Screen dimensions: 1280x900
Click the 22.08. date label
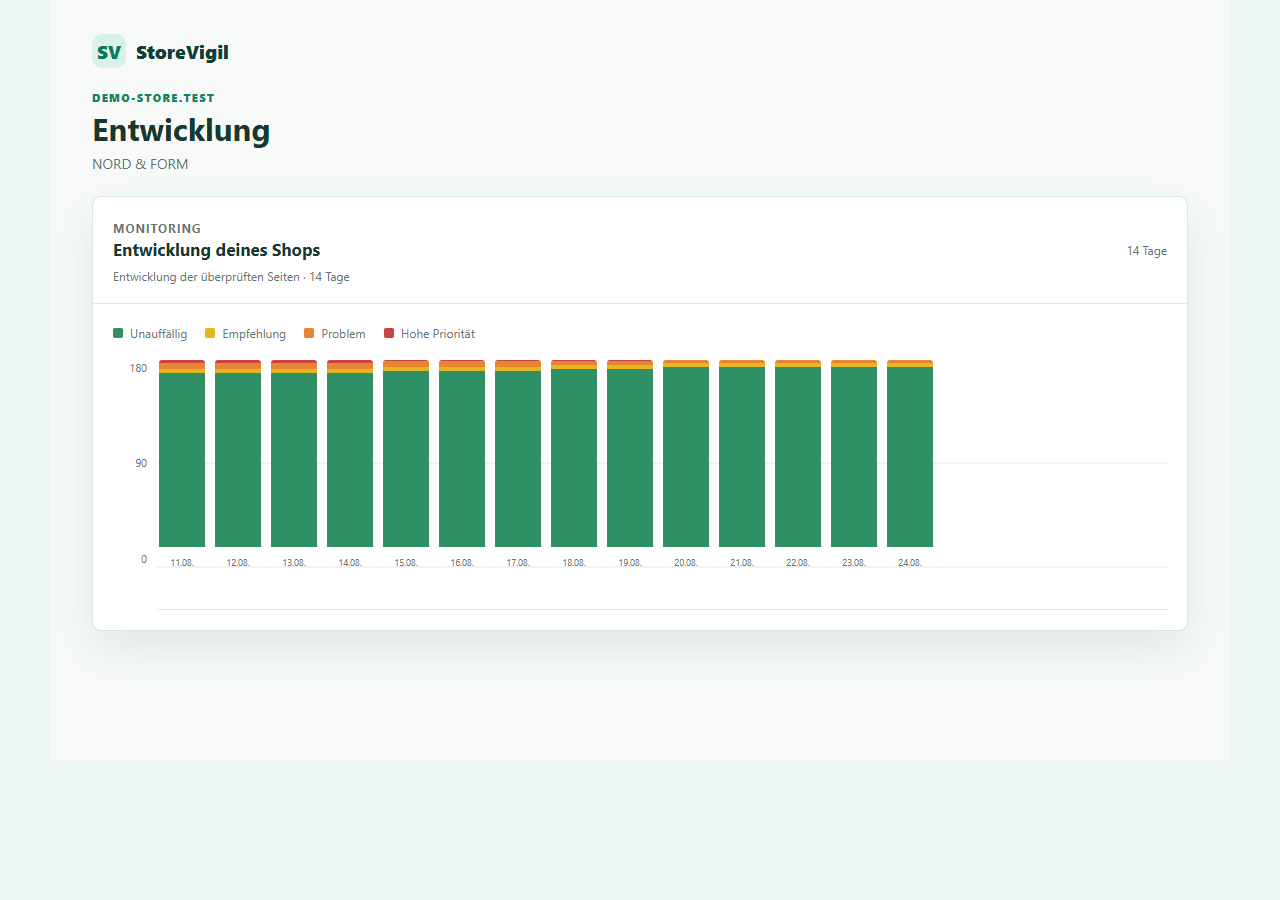click(x=798, y=563)
